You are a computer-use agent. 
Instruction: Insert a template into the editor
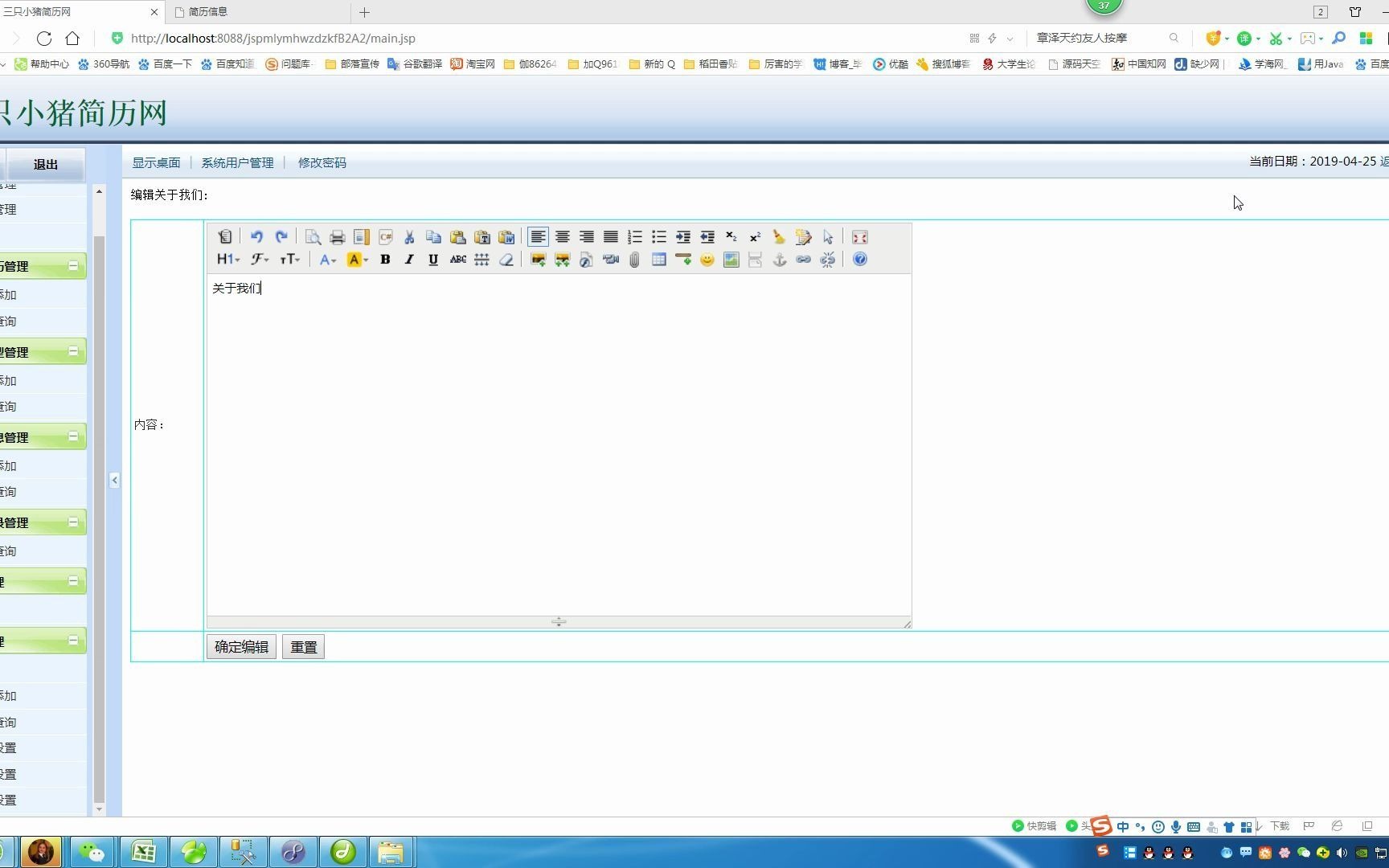[x=361, y=237]
